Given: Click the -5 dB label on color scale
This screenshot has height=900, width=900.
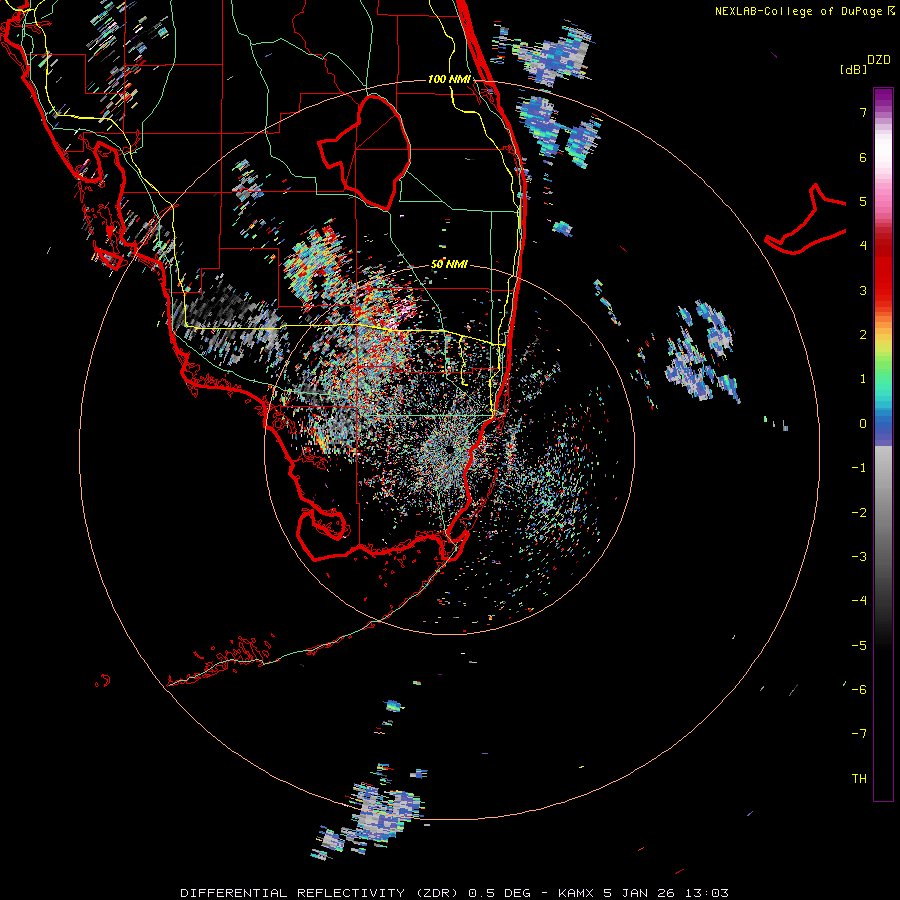Looking at the screenshot, I should tap(859, 646).
